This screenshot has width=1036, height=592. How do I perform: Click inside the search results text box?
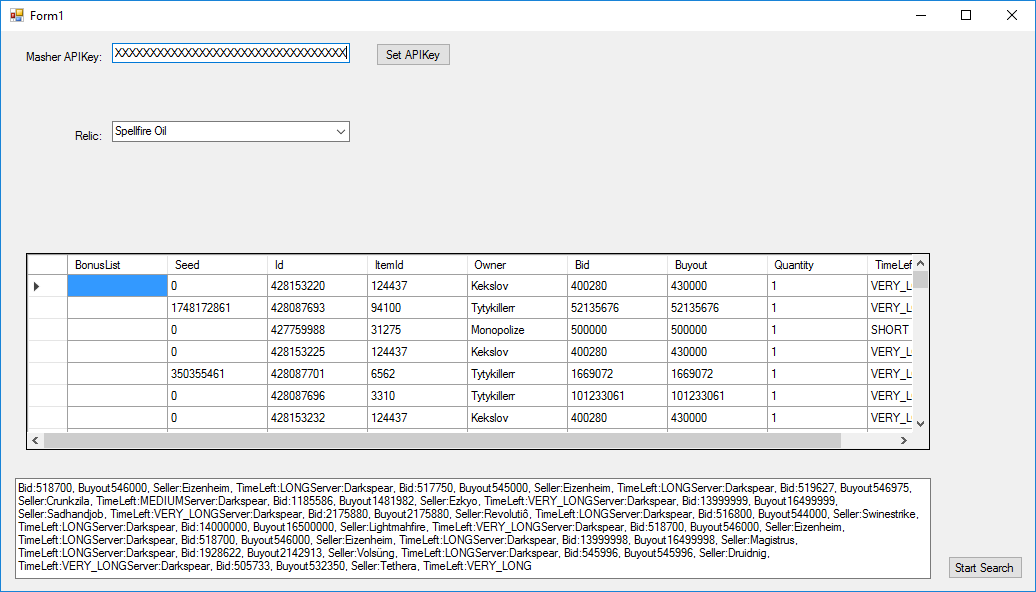474,528
